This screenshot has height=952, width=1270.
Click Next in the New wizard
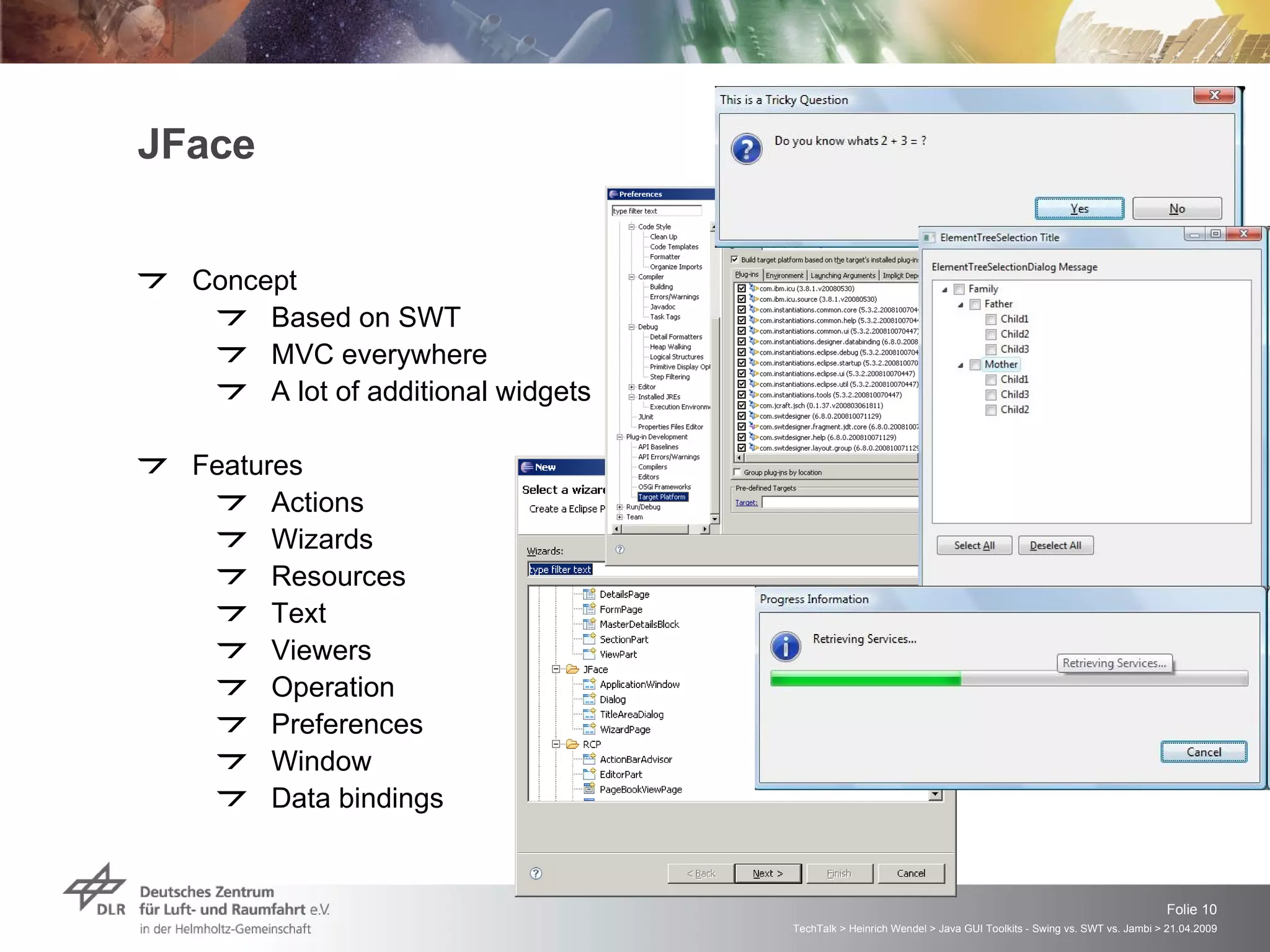point(768,873)
